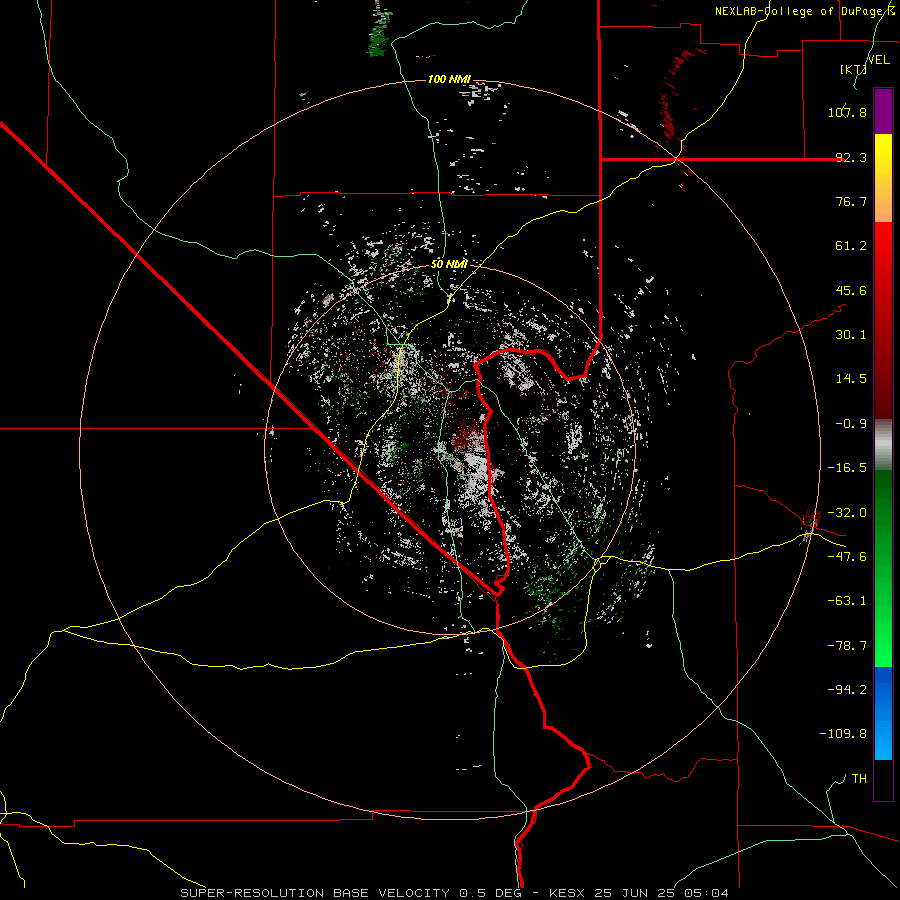This screenshot has width=900, height=900.
Task: Click the 76.7 legend value
Action: pos(851,201)
